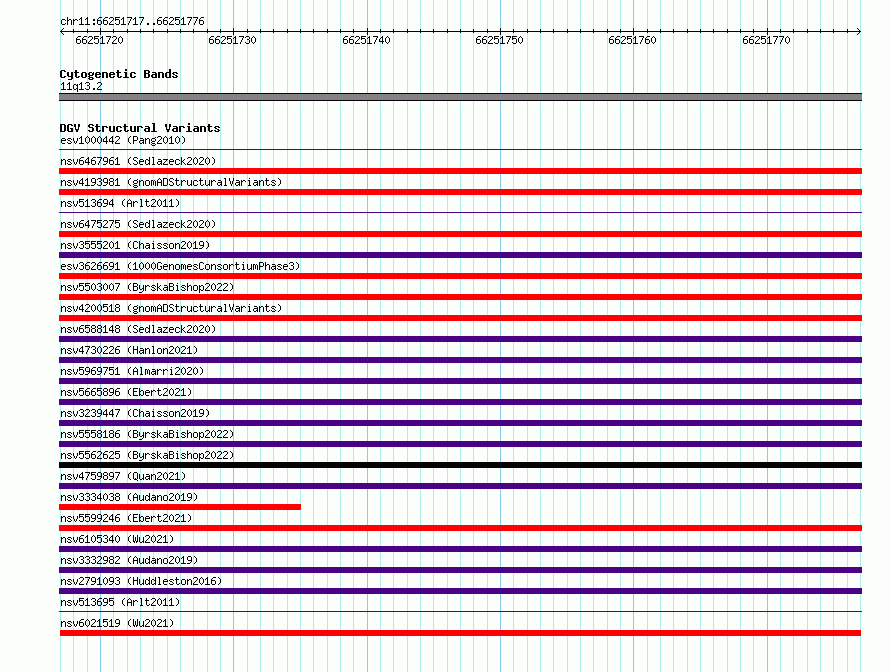Click the purple bar under nsv5969751
Viewport: 890px width, 672px height.
pos(460,381)
